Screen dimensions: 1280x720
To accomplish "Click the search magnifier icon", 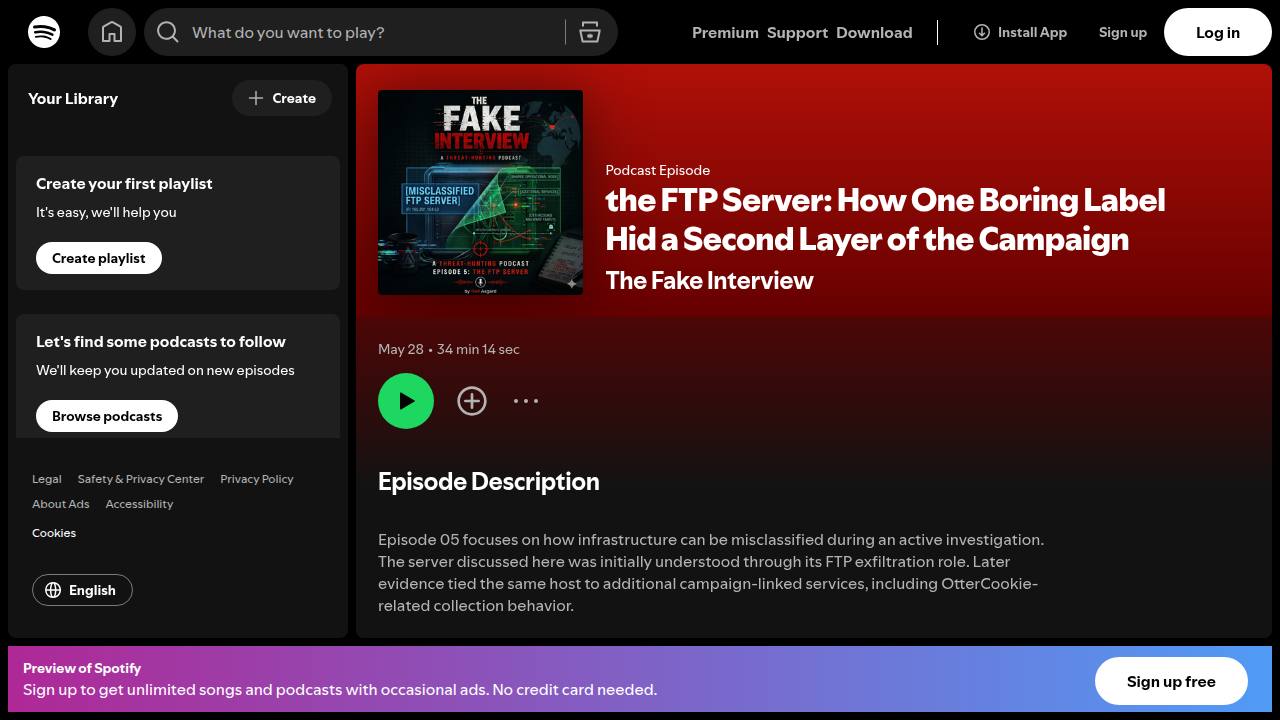I will click(x=168, y=32).
